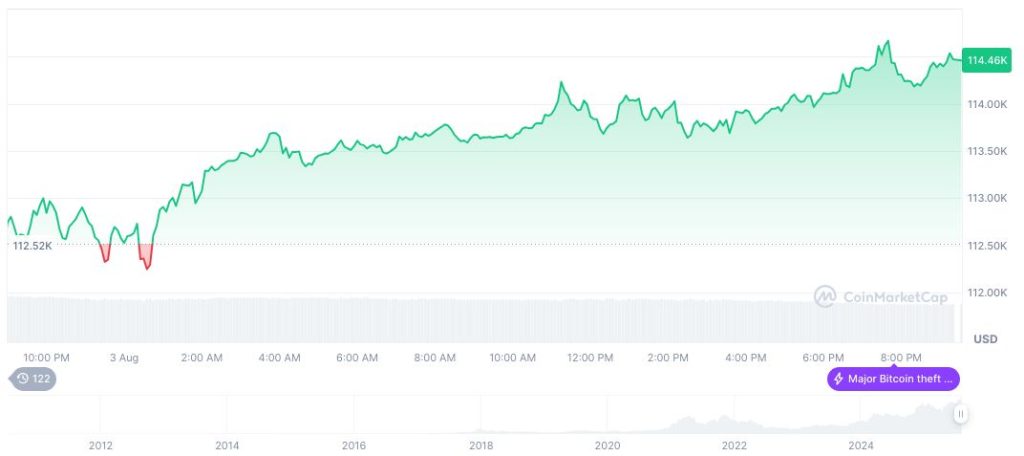Screen dimensions: 1024x456
Task: Click the 8:00 PM time axis label
Action: 900,357
